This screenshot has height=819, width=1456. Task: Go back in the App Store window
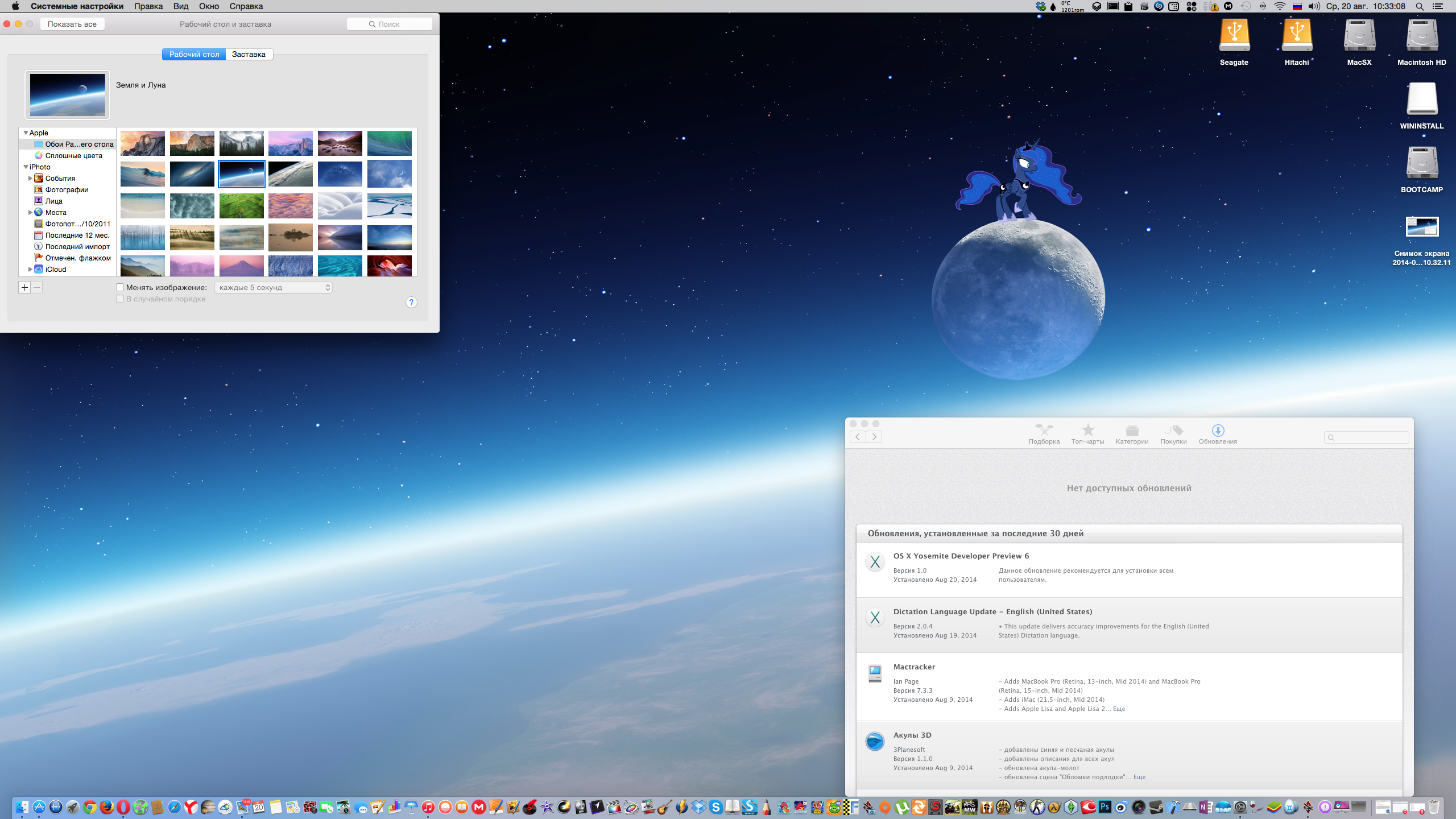coord(858,437)
